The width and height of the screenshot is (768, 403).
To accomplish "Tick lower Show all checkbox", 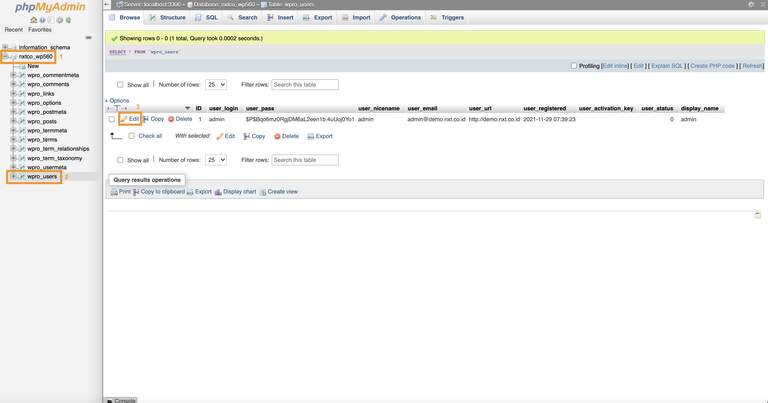I will [120, 160].
